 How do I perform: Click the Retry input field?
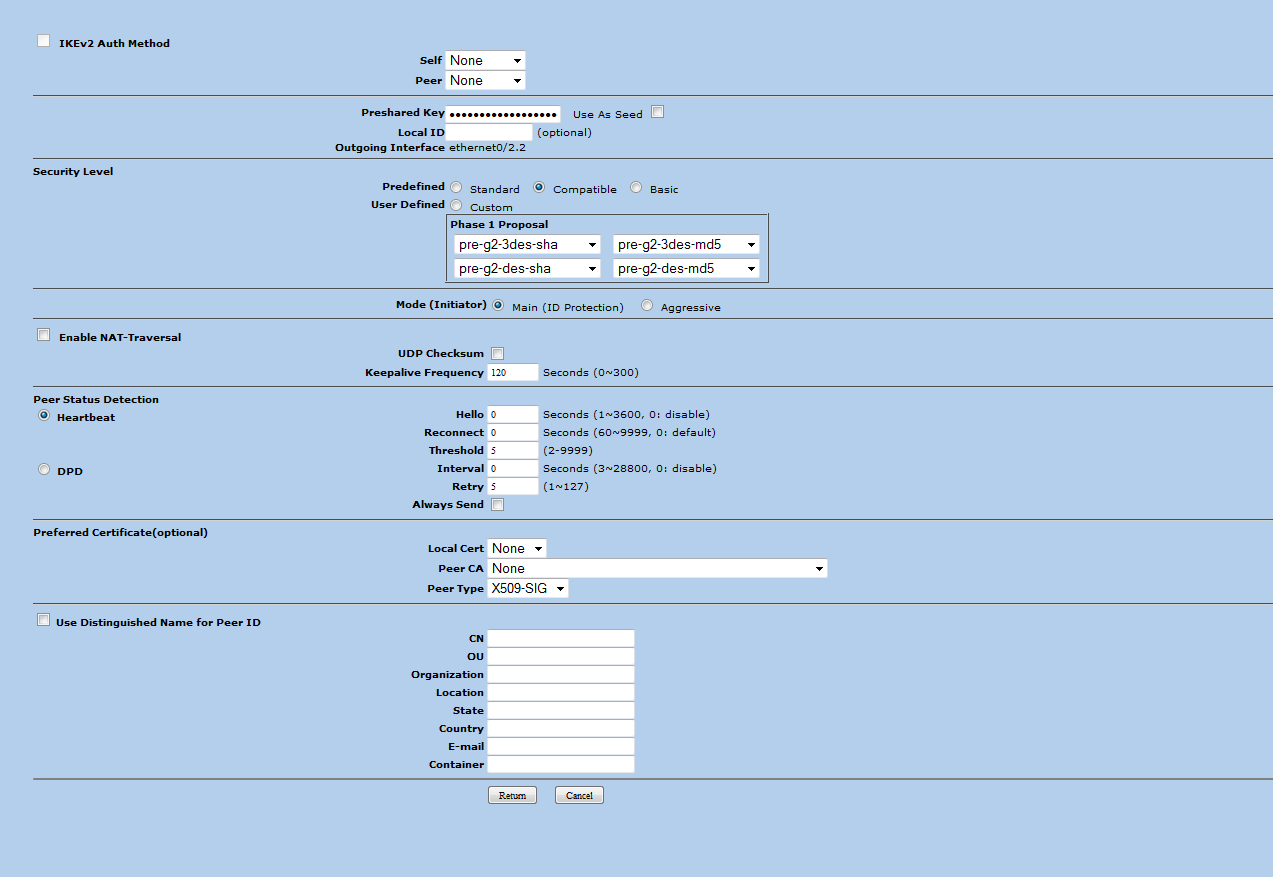tap(513, 486)
